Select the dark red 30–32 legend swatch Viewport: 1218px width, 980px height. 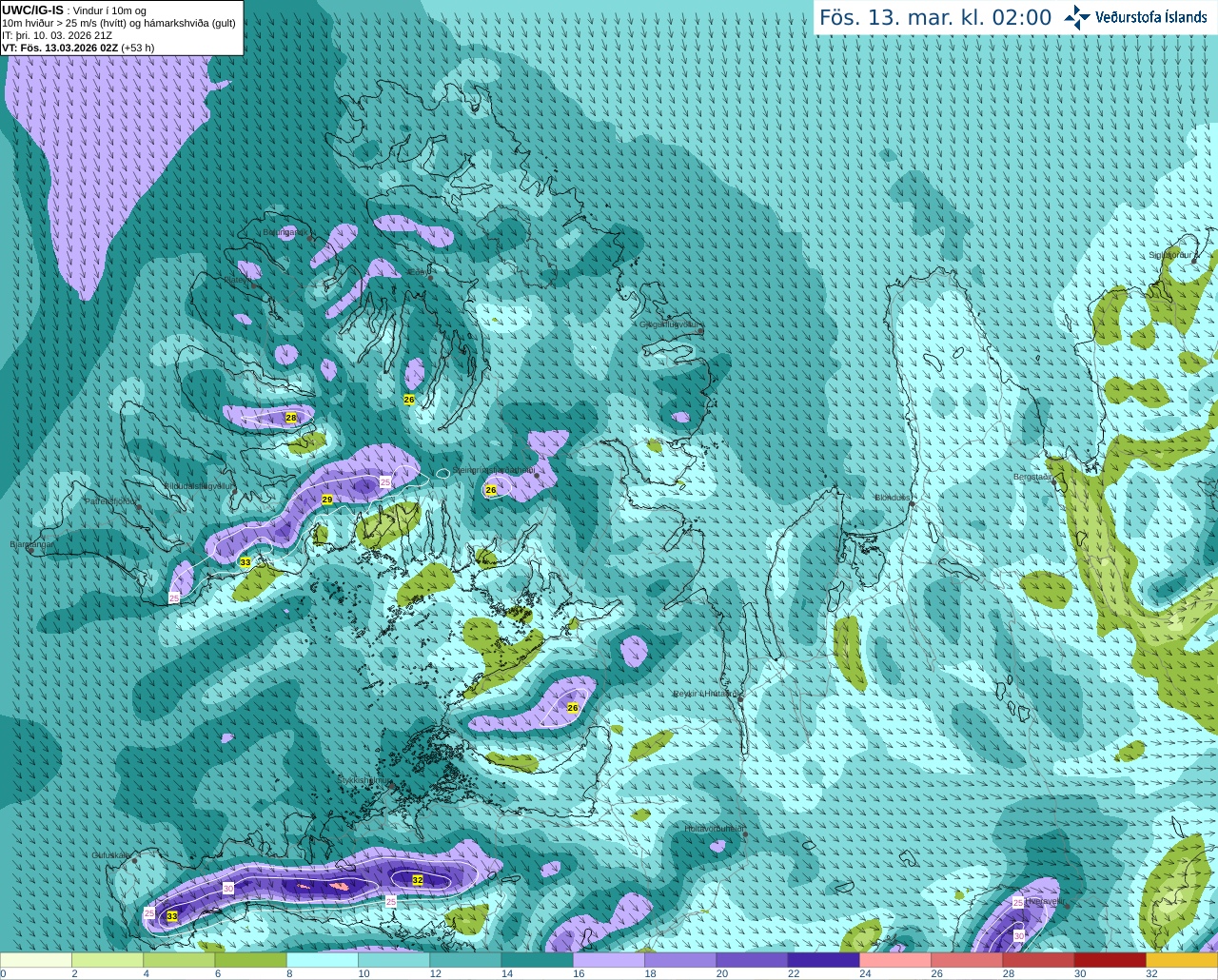(1110, 960)
